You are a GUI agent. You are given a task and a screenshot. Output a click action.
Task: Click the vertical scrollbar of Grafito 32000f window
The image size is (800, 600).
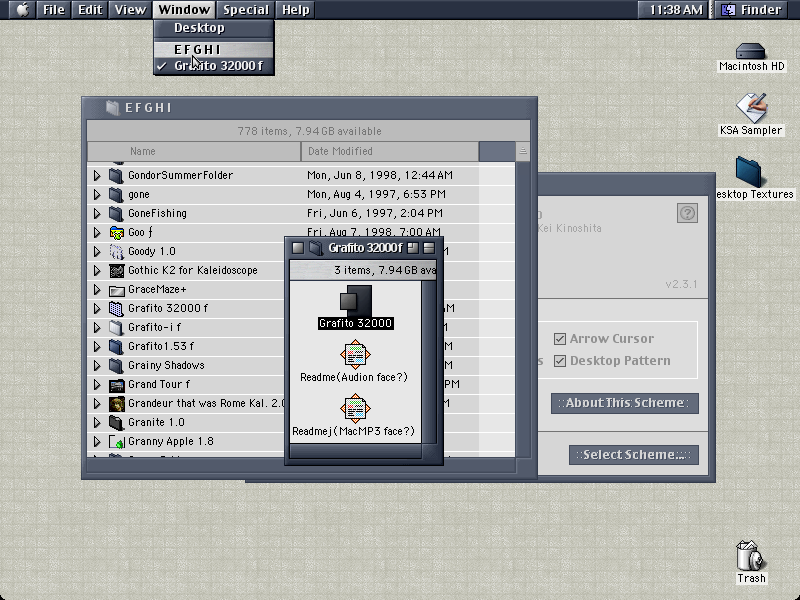point(429,362)
